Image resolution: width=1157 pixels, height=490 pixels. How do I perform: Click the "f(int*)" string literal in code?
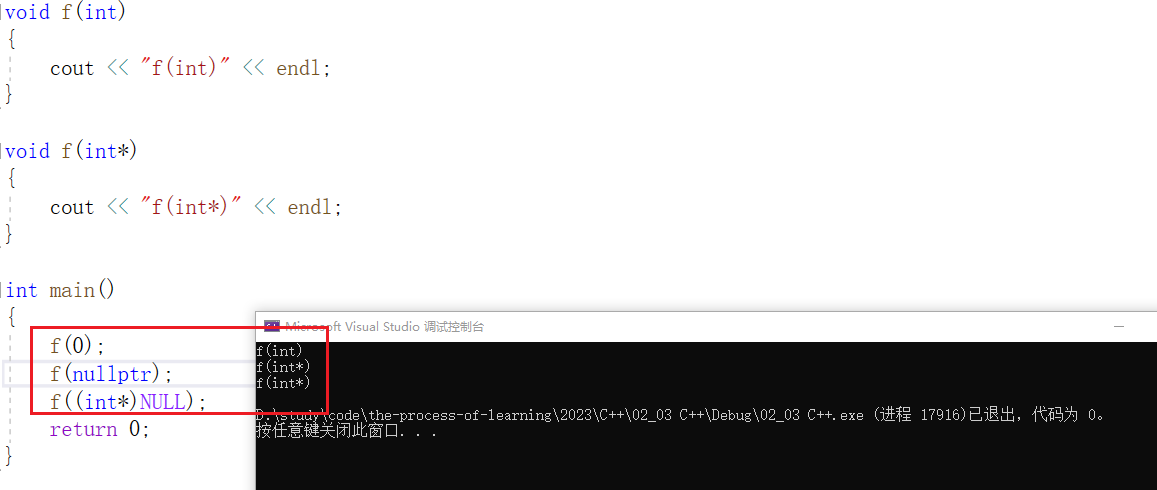(x=190, y=207)
